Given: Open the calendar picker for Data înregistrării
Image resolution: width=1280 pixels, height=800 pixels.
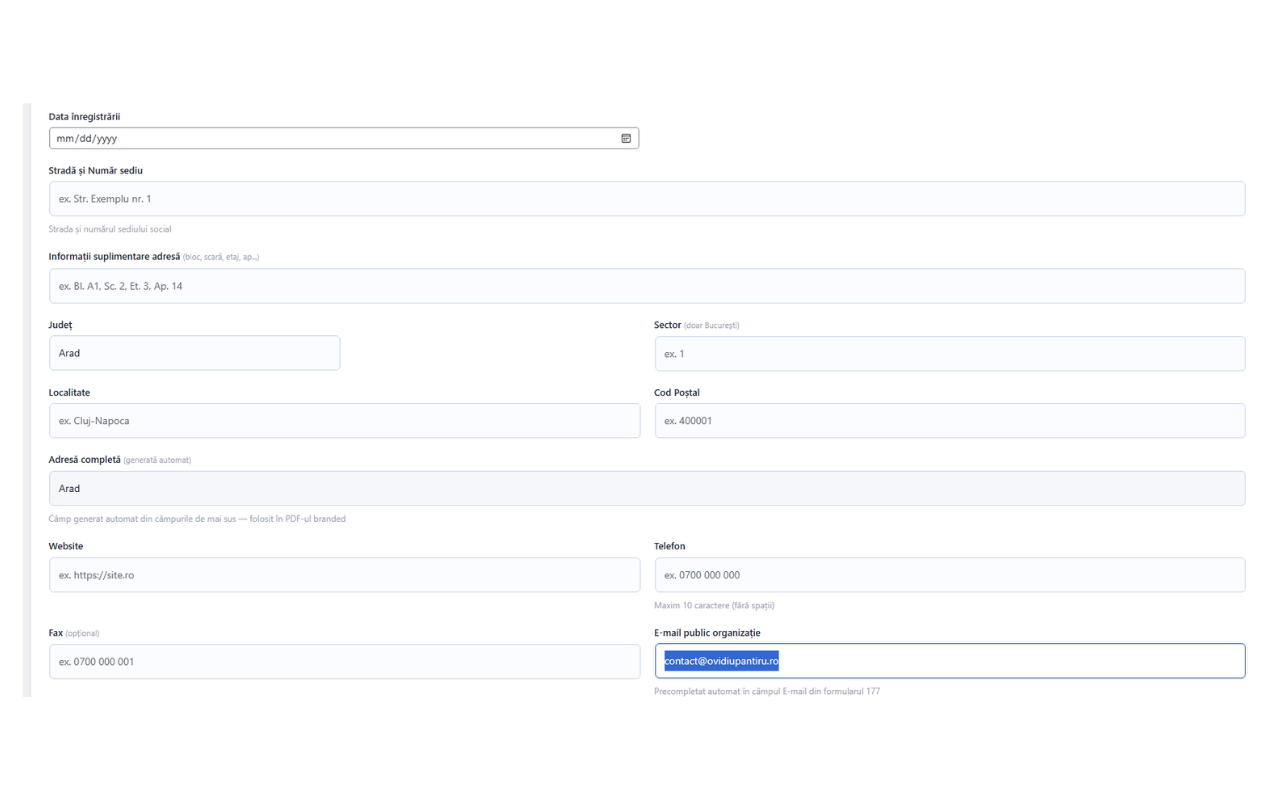Looking at the screenshot, I should [x=626, y=138].
